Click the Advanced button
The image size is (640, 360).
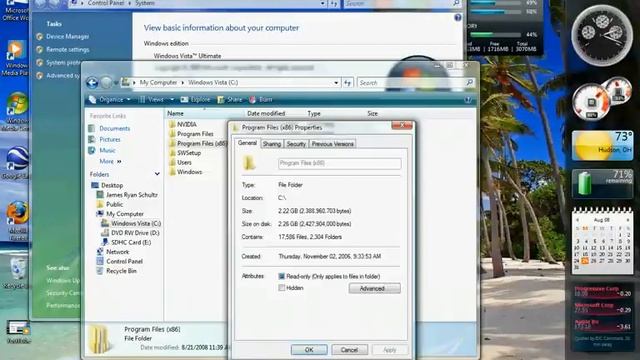374,289
